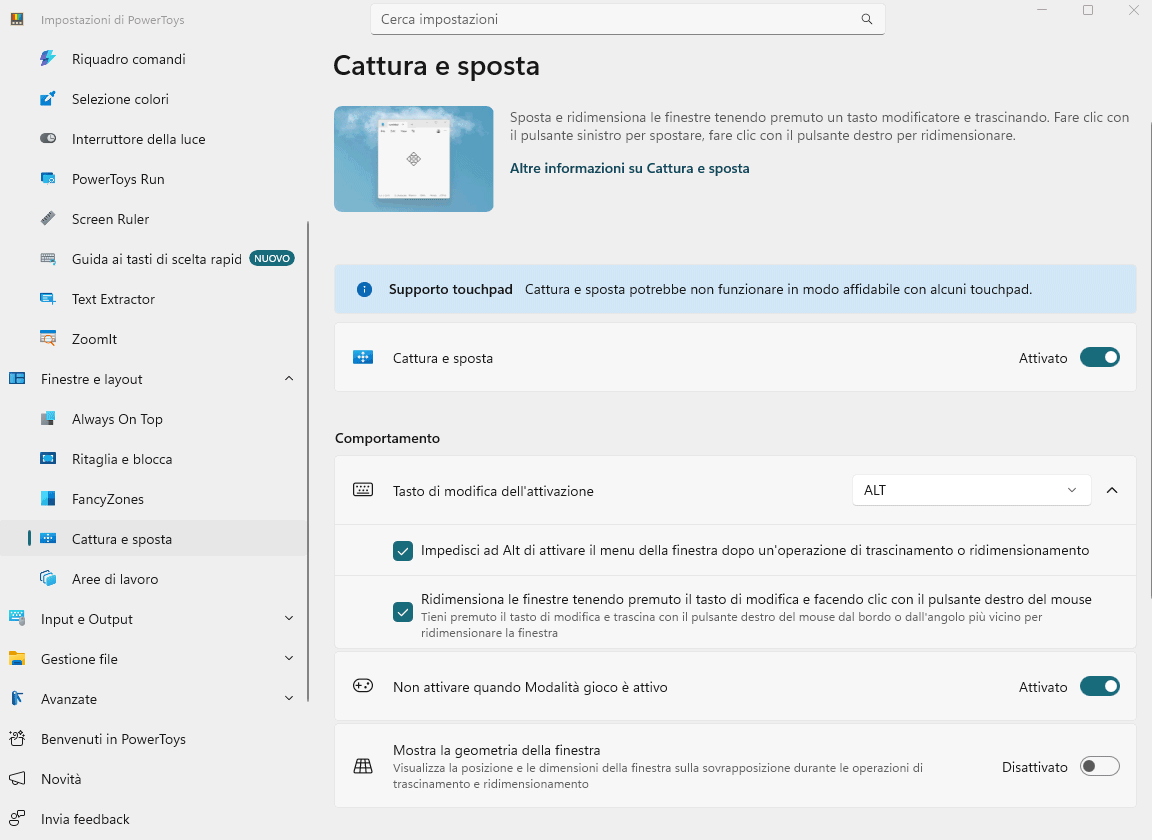The image size is (1152, 840).
Task: Select the ZoomIt sidebar label
Action: (94, 339)
